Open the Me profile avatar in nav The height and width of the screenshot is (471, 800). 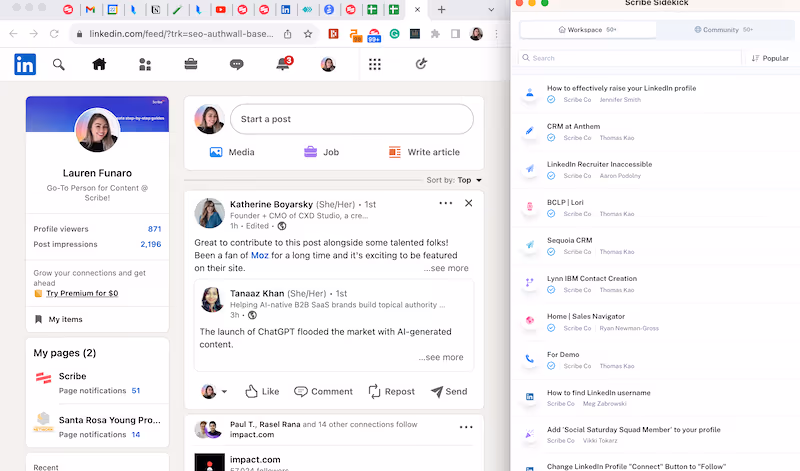click(x=328, y=64)
